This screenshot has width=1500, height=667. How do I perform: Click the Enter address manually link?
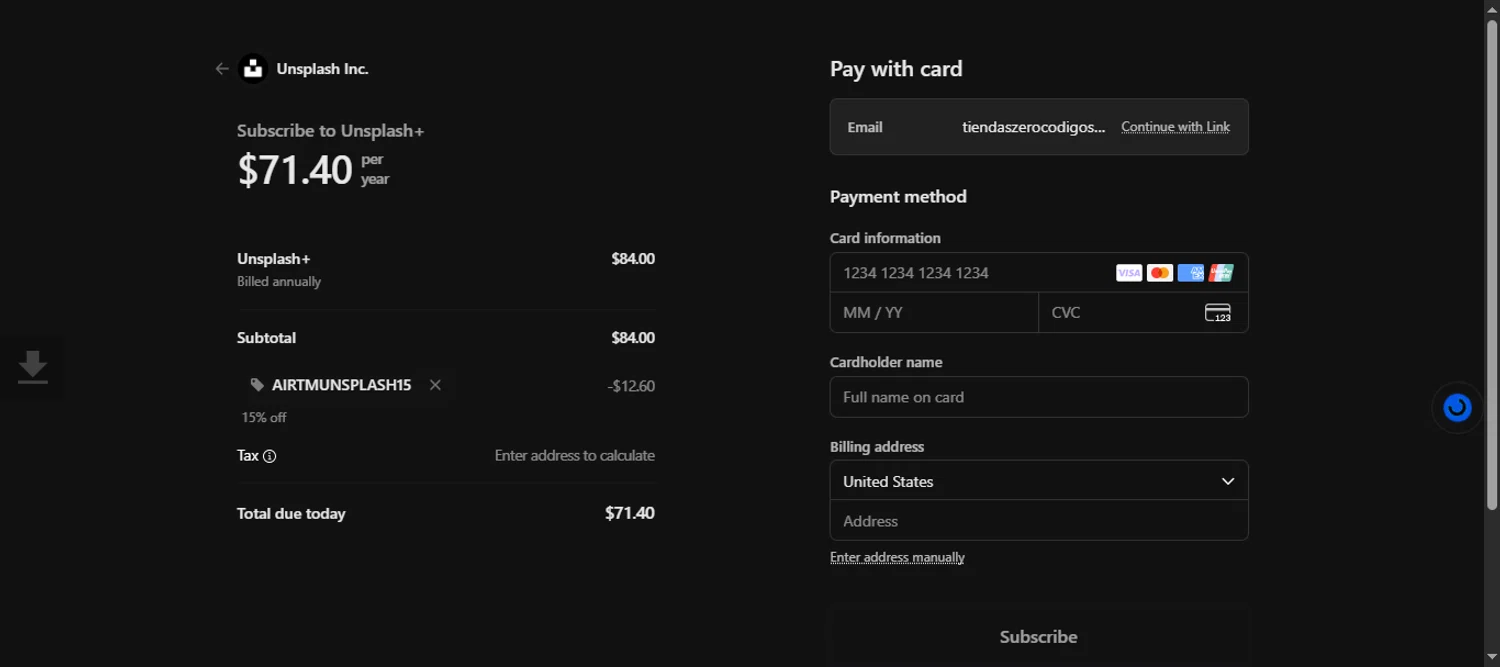(897, 557)
